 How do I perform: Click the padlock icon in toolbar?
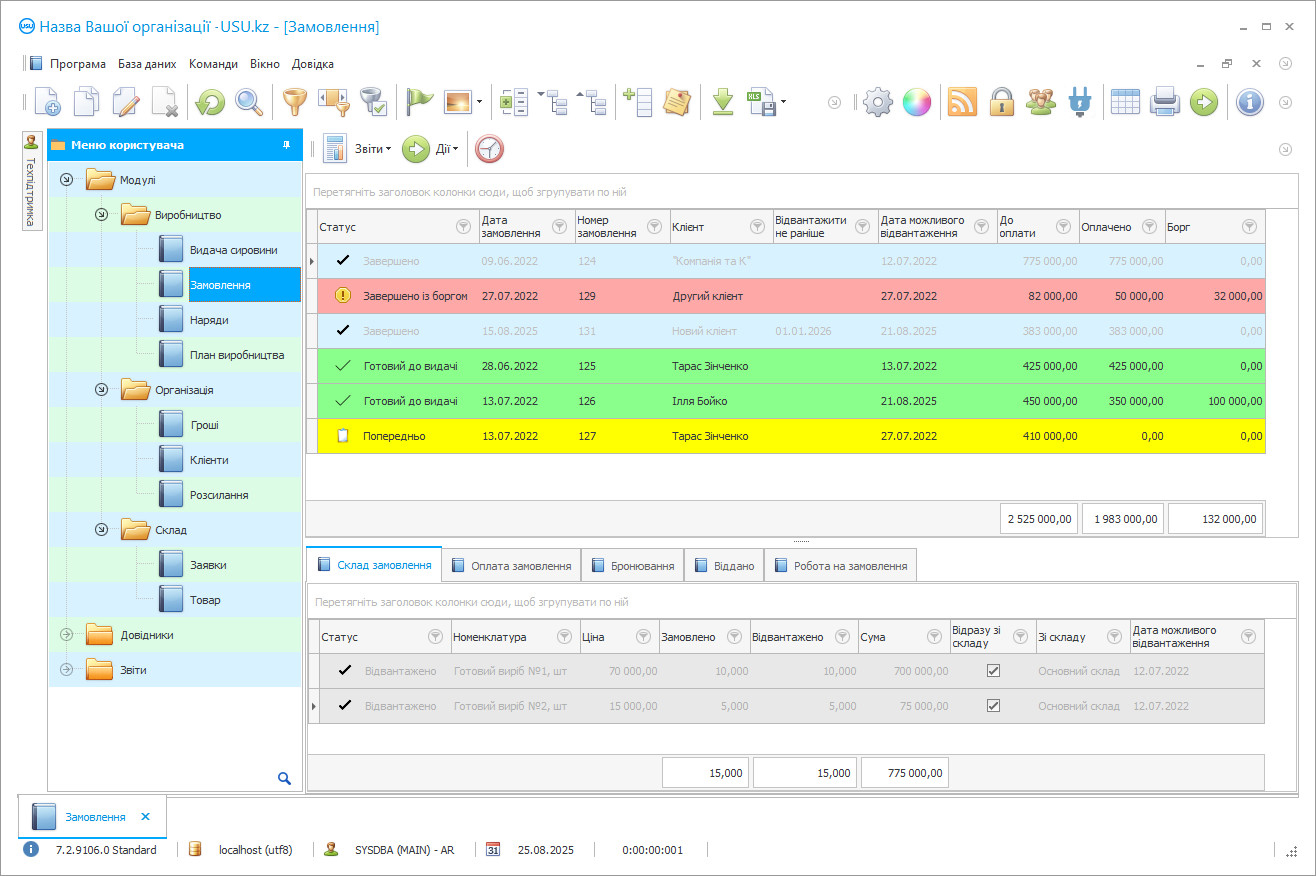1002,101
